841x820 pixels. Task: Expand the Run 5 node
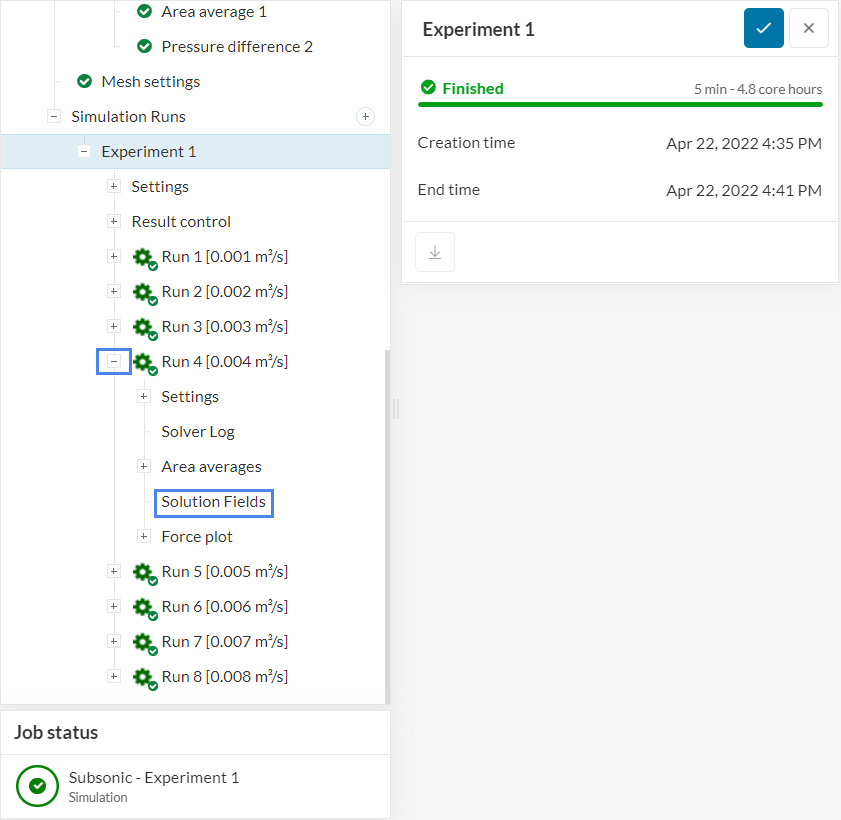114,572
